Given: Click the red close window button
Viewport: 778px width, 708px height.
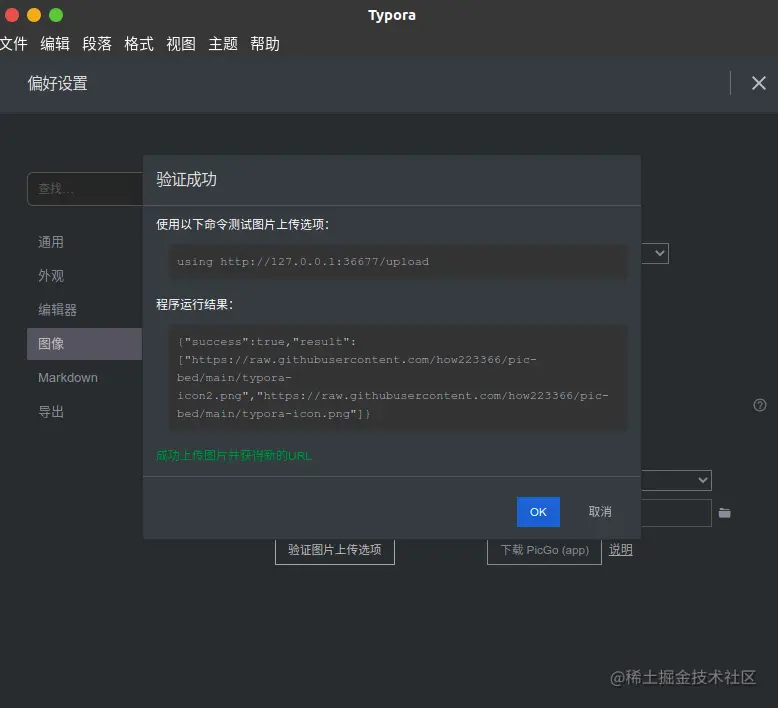Looking at the screenshot, I should [x=12, y=15].
